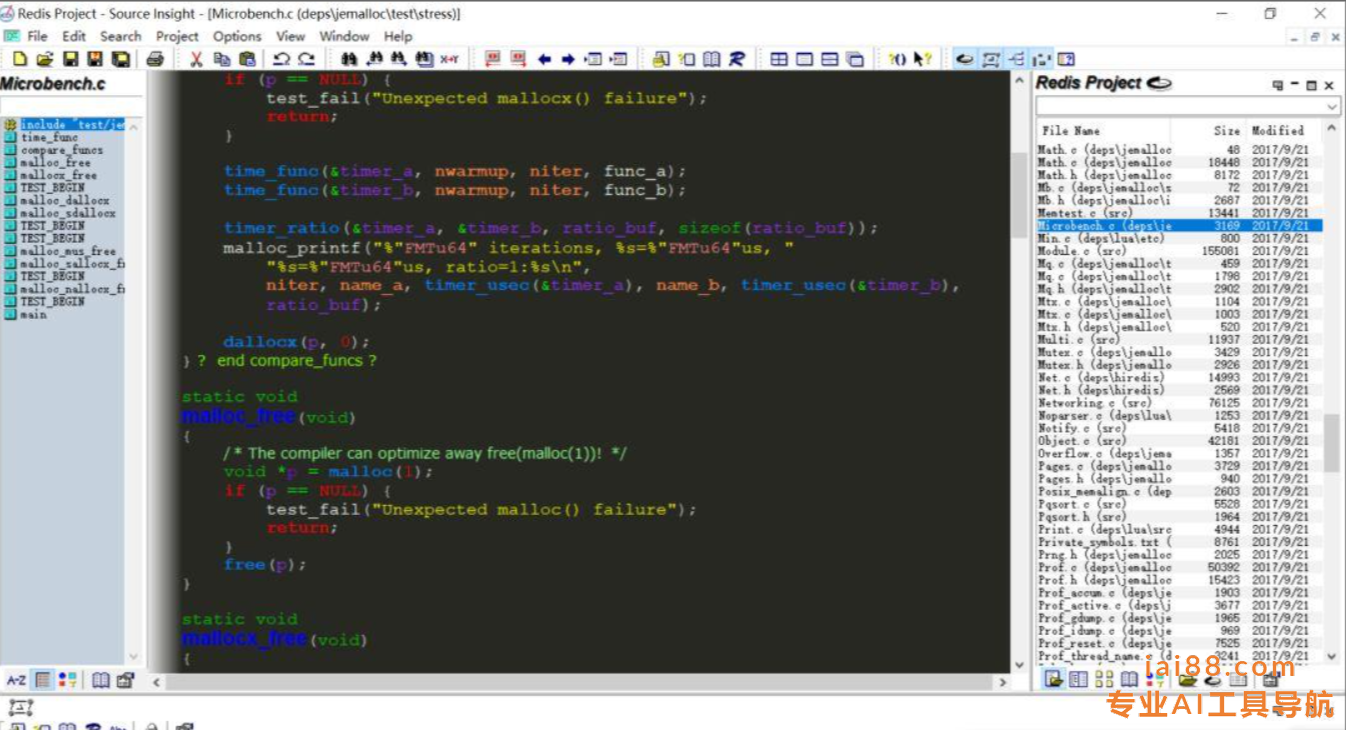
Task: Click the Open file folder icon
Action: tap(45, 59)
